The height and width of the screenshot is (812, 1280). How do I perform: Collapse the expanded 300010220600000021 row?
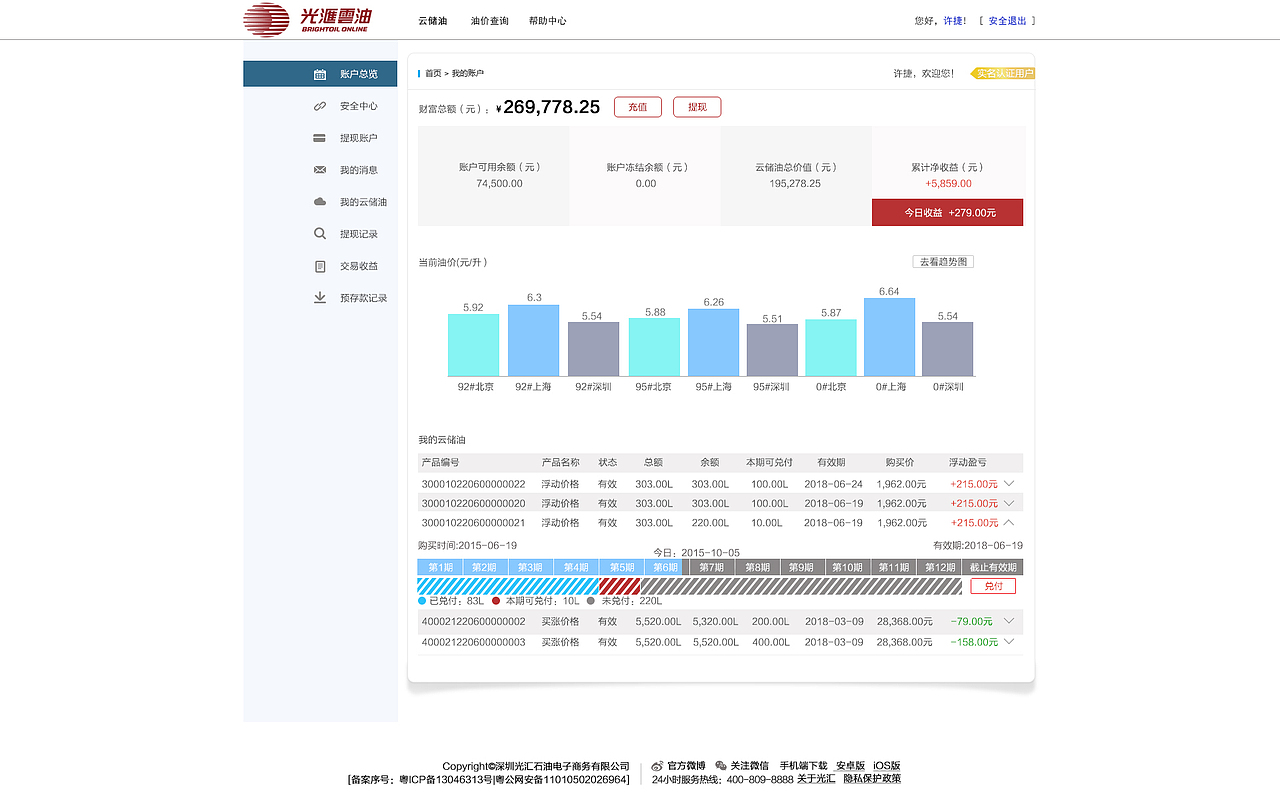coord(1009,522)
